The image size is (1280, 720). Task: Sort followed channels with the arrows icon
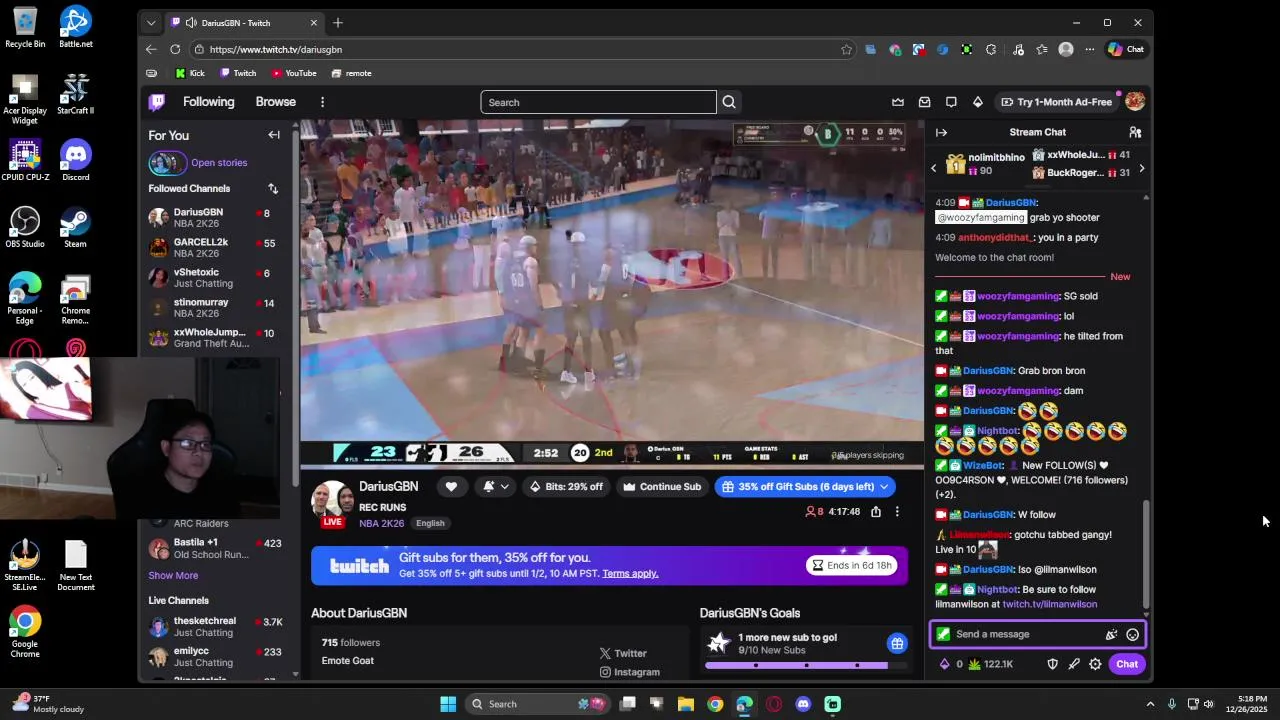(273, 188)
